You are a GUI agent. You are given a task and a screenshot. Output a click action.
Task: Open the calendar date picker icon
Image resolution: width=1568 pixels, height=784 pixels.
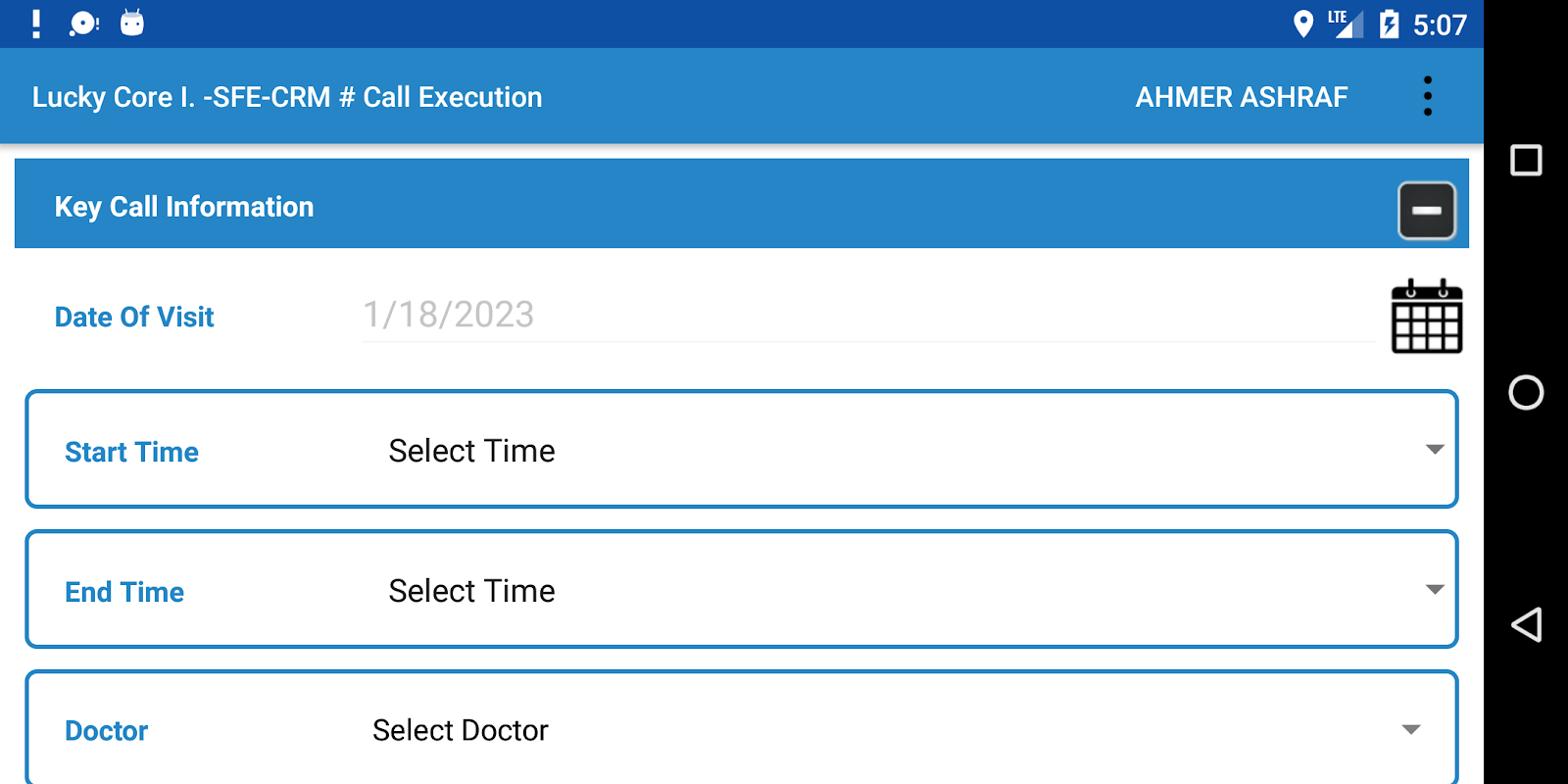click(x=1427, y=317)
